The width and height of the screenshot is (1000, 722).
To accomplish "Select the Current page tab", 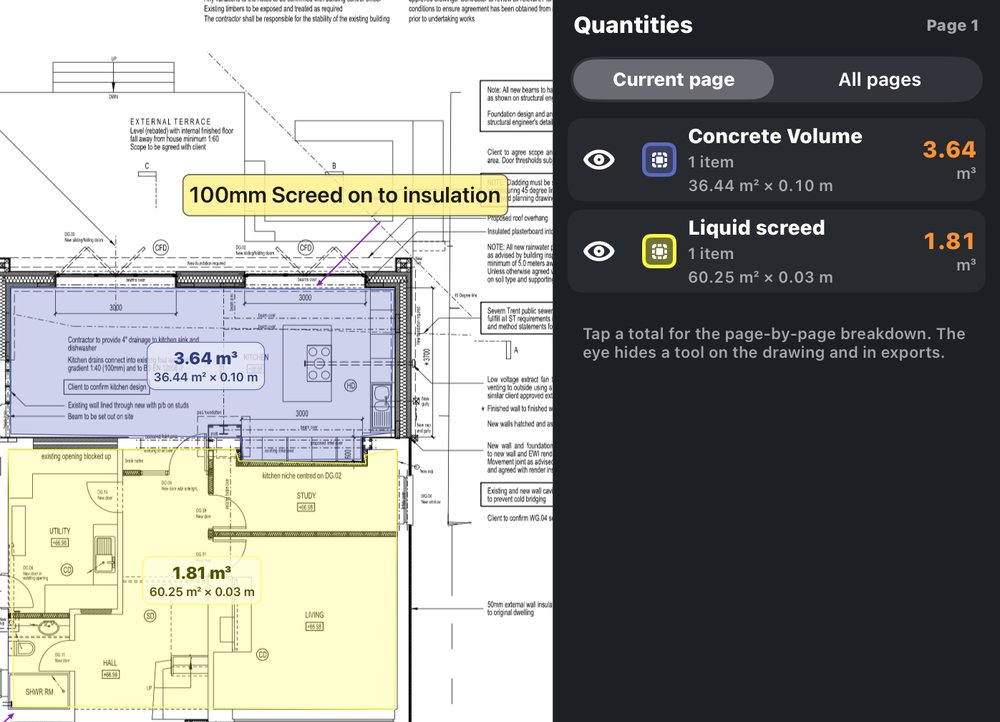I will (673, 80).
